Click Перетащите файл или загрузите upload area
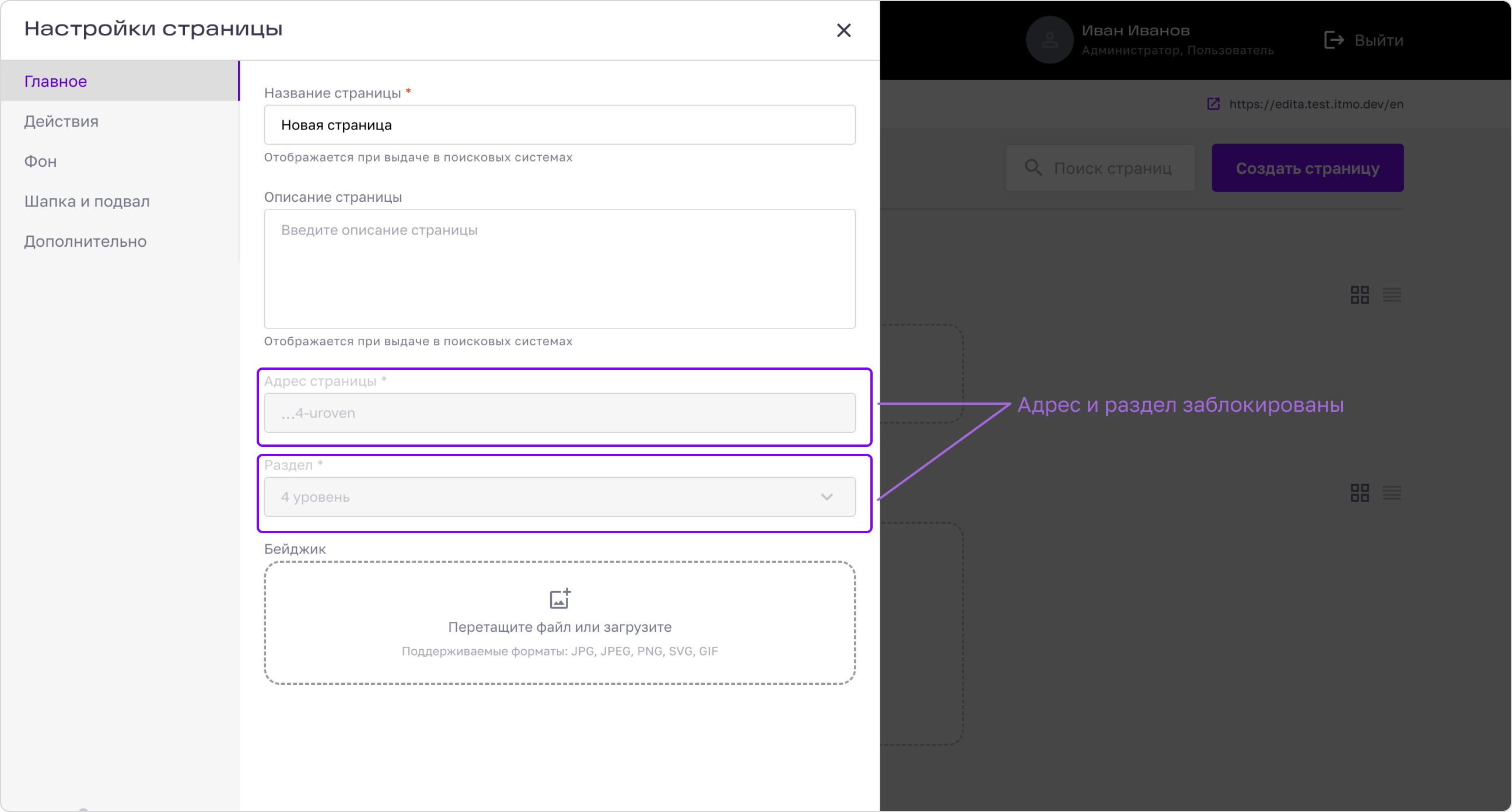1512x812 pixels. point(559,623)
